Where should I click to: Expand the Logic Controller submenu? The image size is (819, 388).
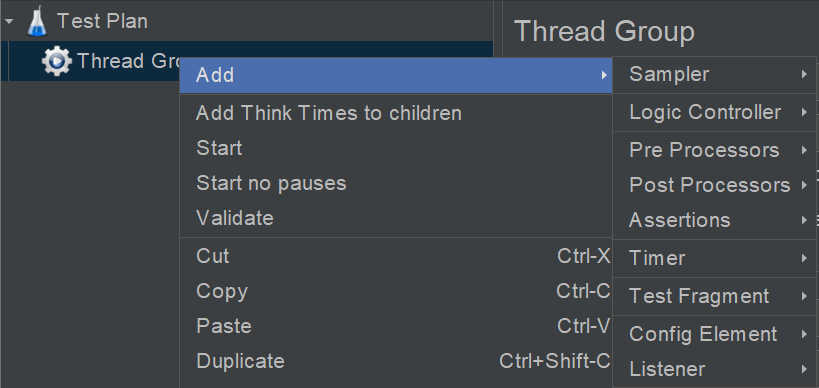(x=715, y=112)
